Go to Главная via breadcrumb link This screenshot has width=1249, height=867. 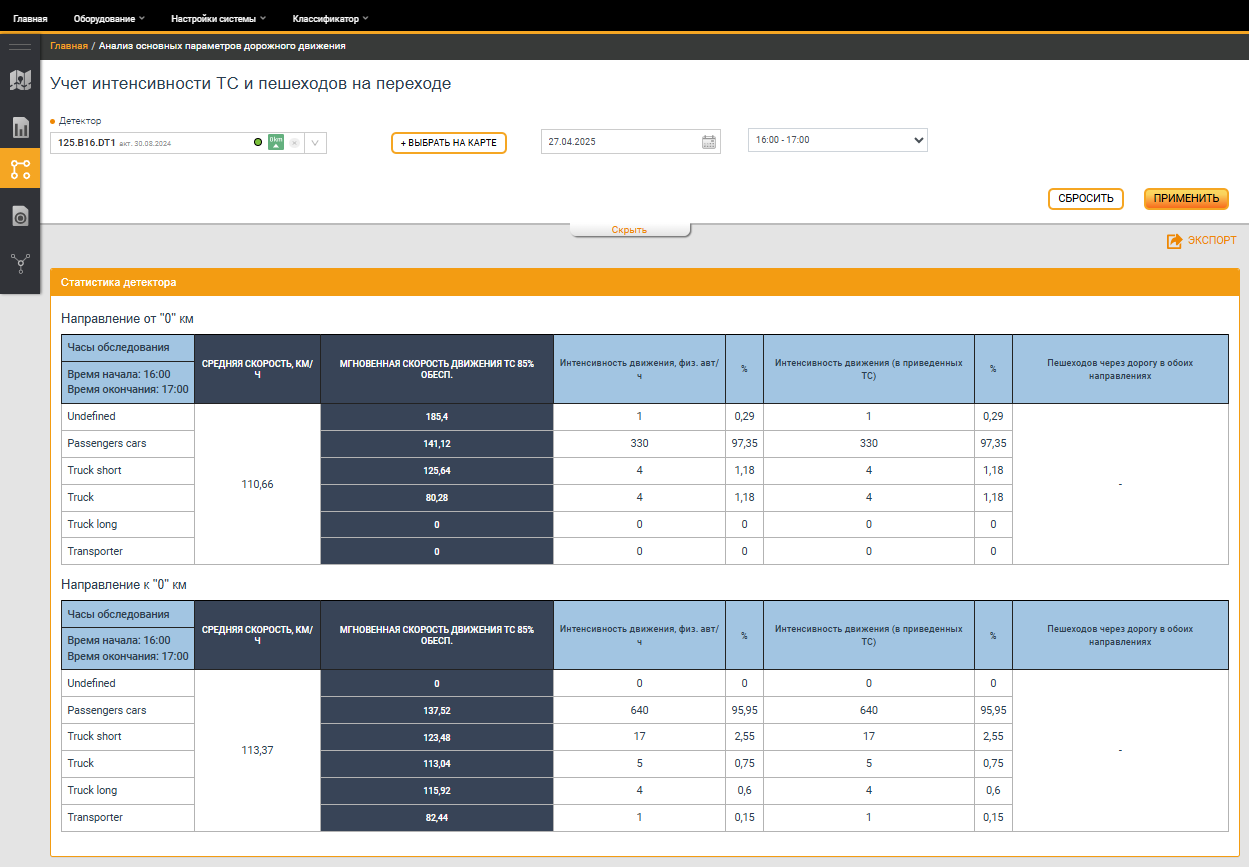coord(69,46)
